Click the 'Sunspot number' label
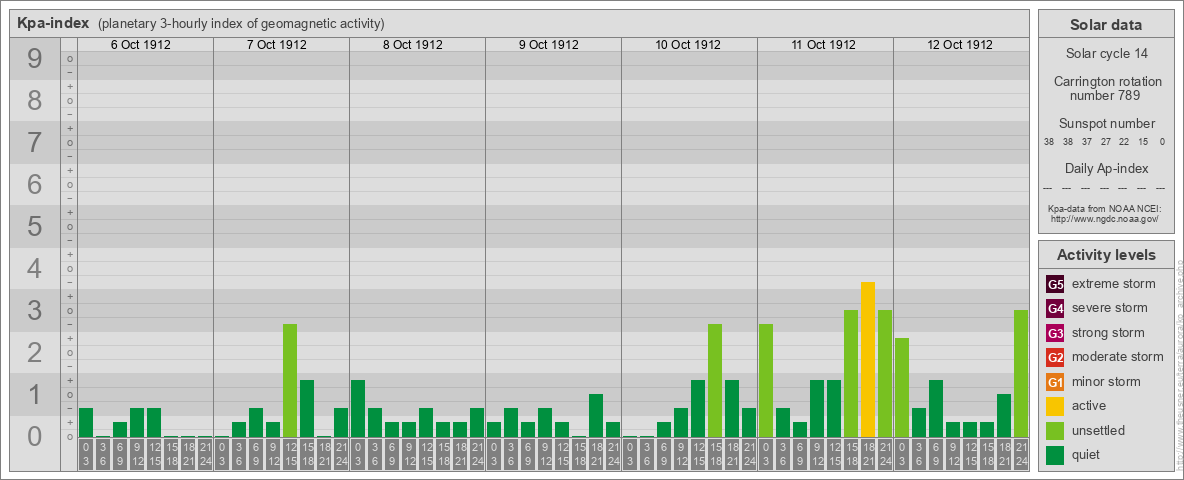 click(1106, 123)
